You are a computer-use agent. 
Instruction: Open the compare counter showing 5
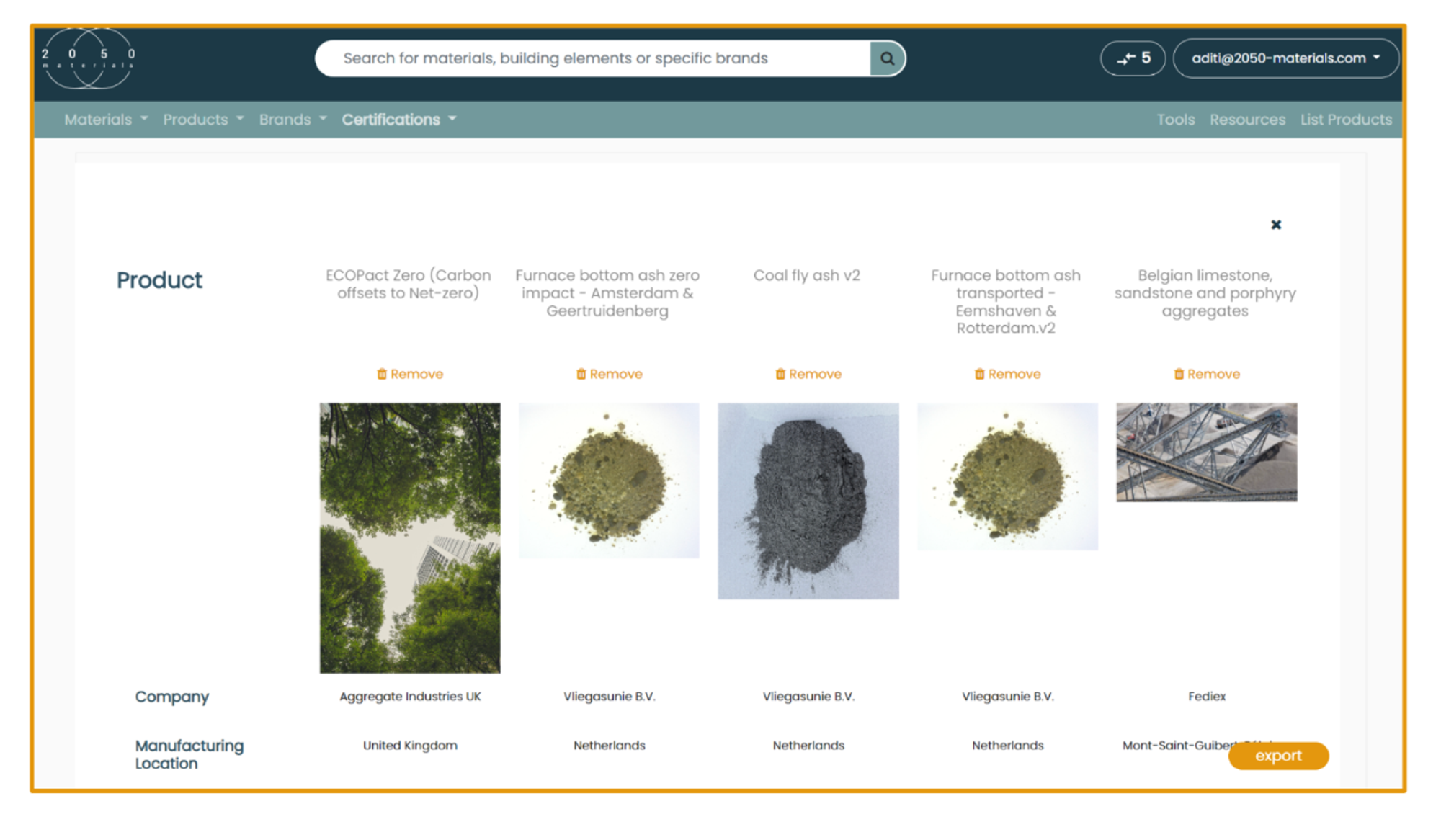(1133, 58)
